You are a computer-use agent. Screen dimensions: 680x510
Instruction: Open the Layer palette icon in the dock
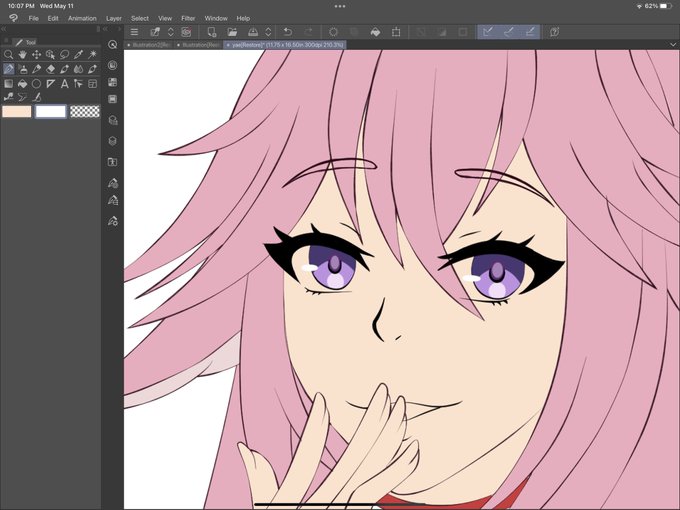113,141
